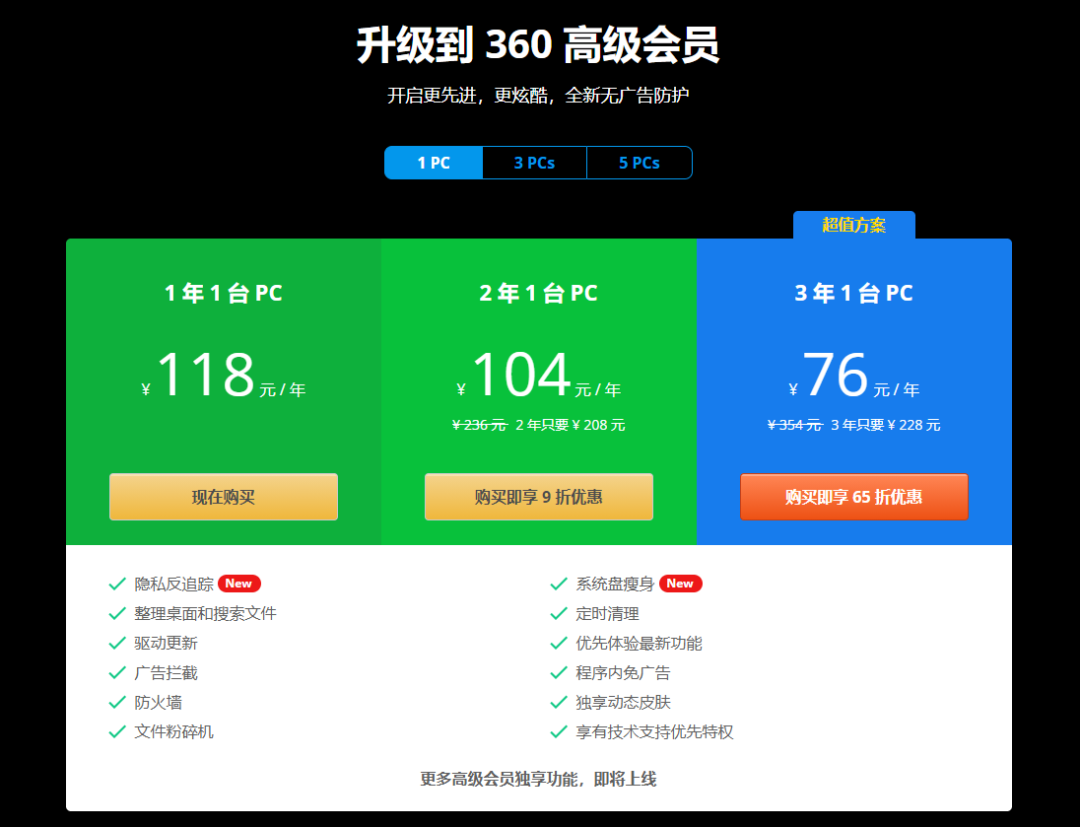Click the red New badge next to 系统盘瘦身

(x=680, y=583)
